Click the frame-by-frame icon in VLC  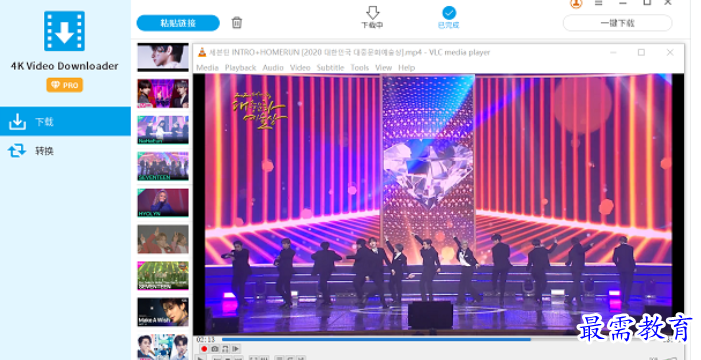(x=236, y=349)
